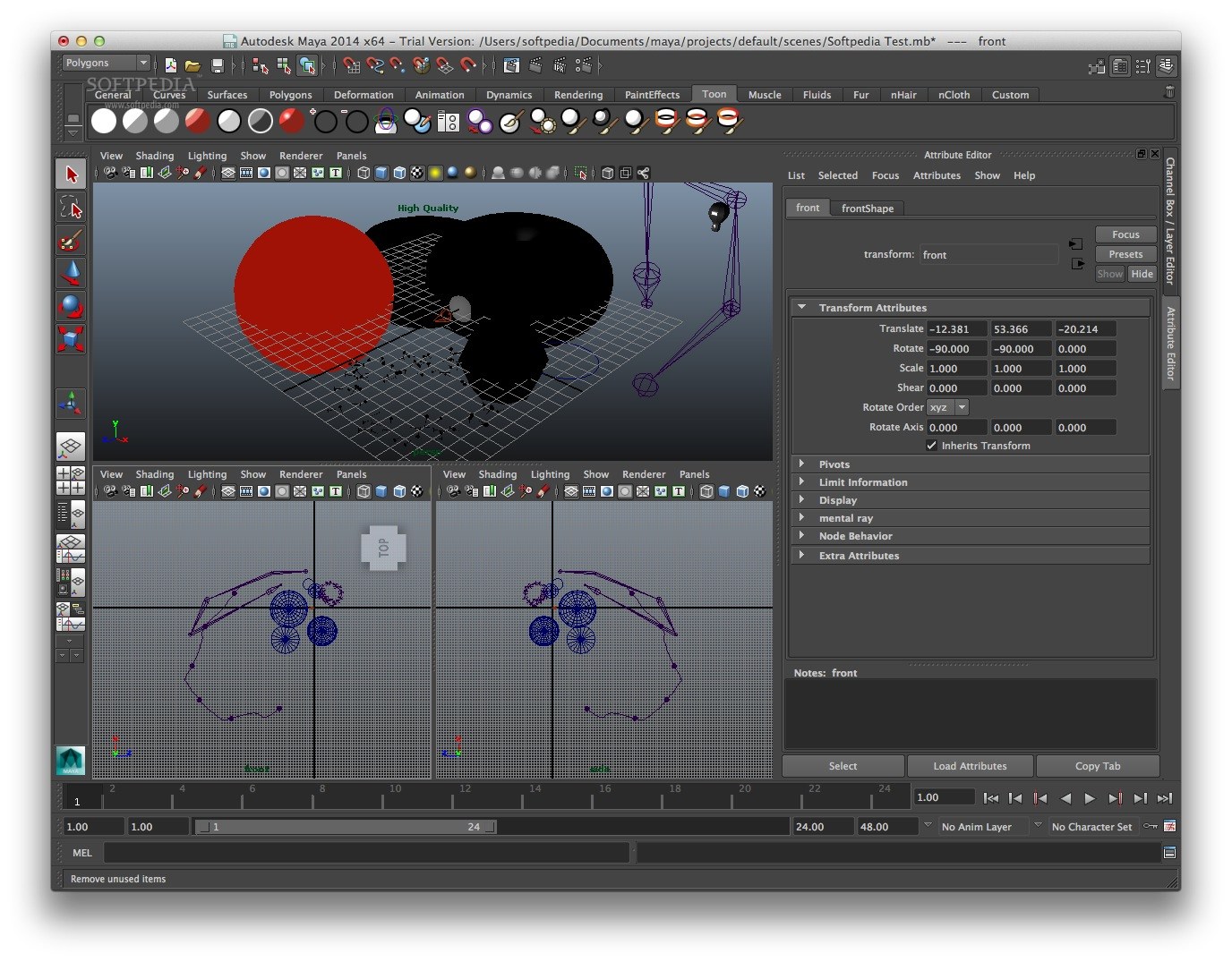The height and width of the screenshot is (962, 1232).
Task: Click the Animation preferences icon
Action: [x=1169, y=826]
